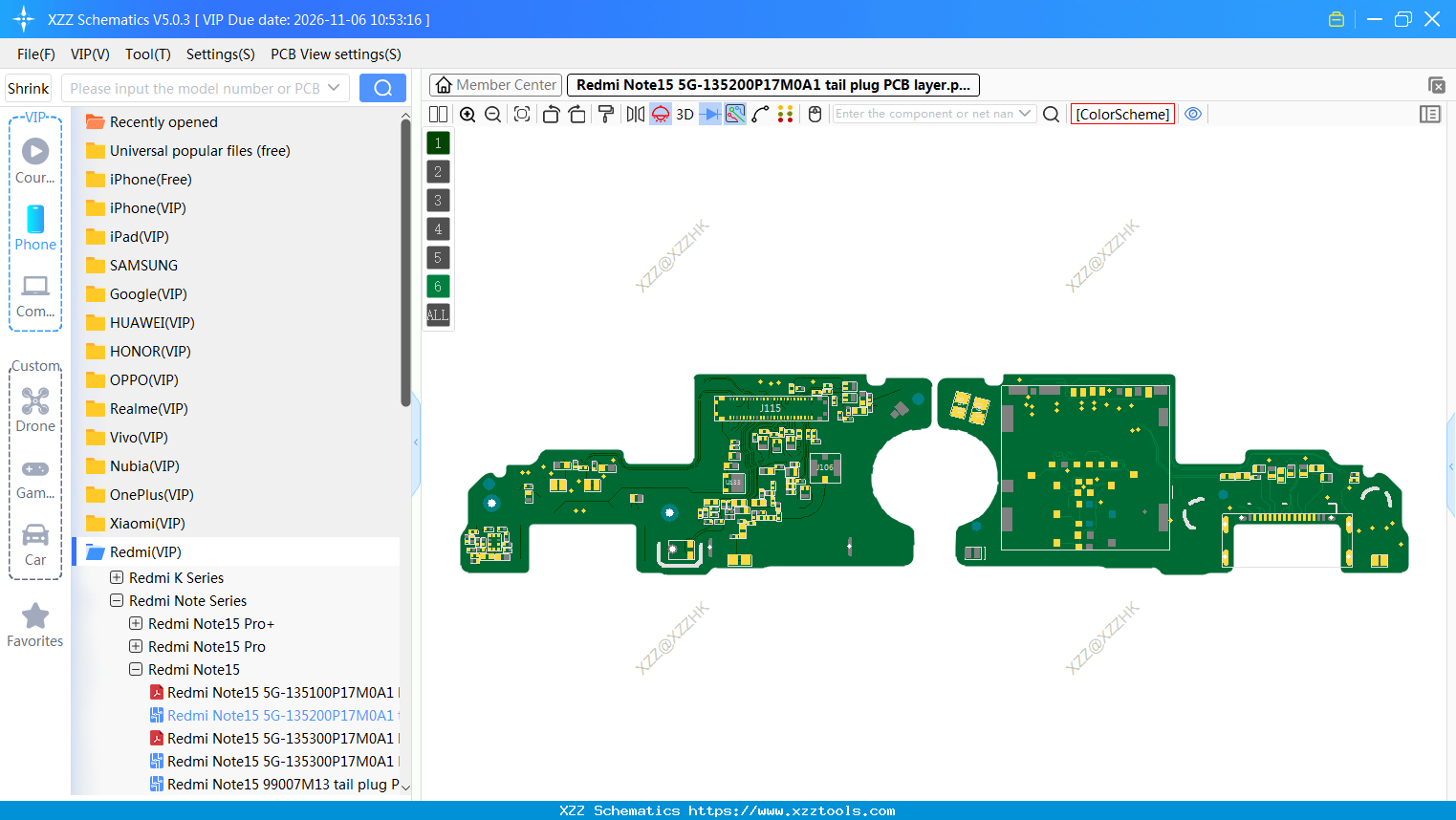This screenshot has width=1456, height=820.
Task: Select the Zoom In magnifier tool
Action: (x=467, y=114)
